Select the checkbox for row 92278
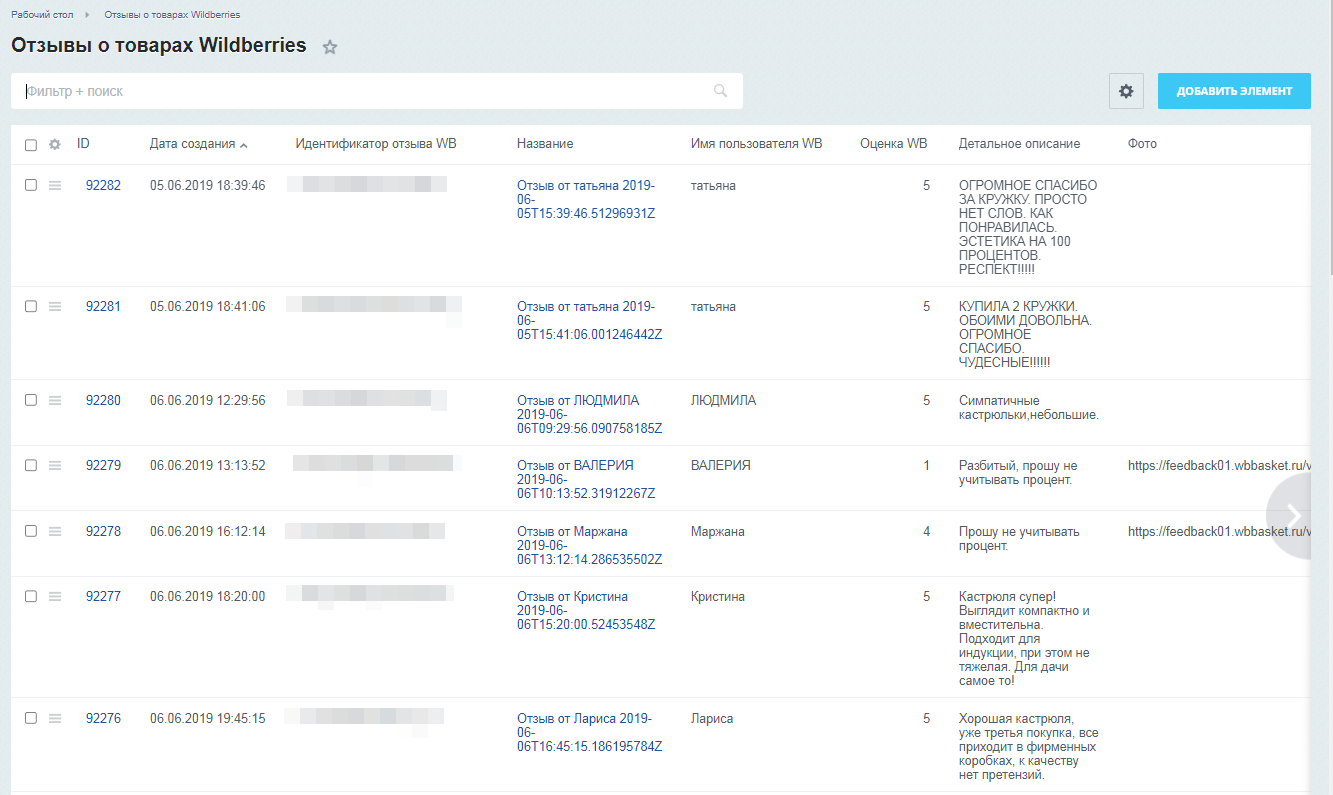This screenshot has height=795, width=1333. click(31, 531)
